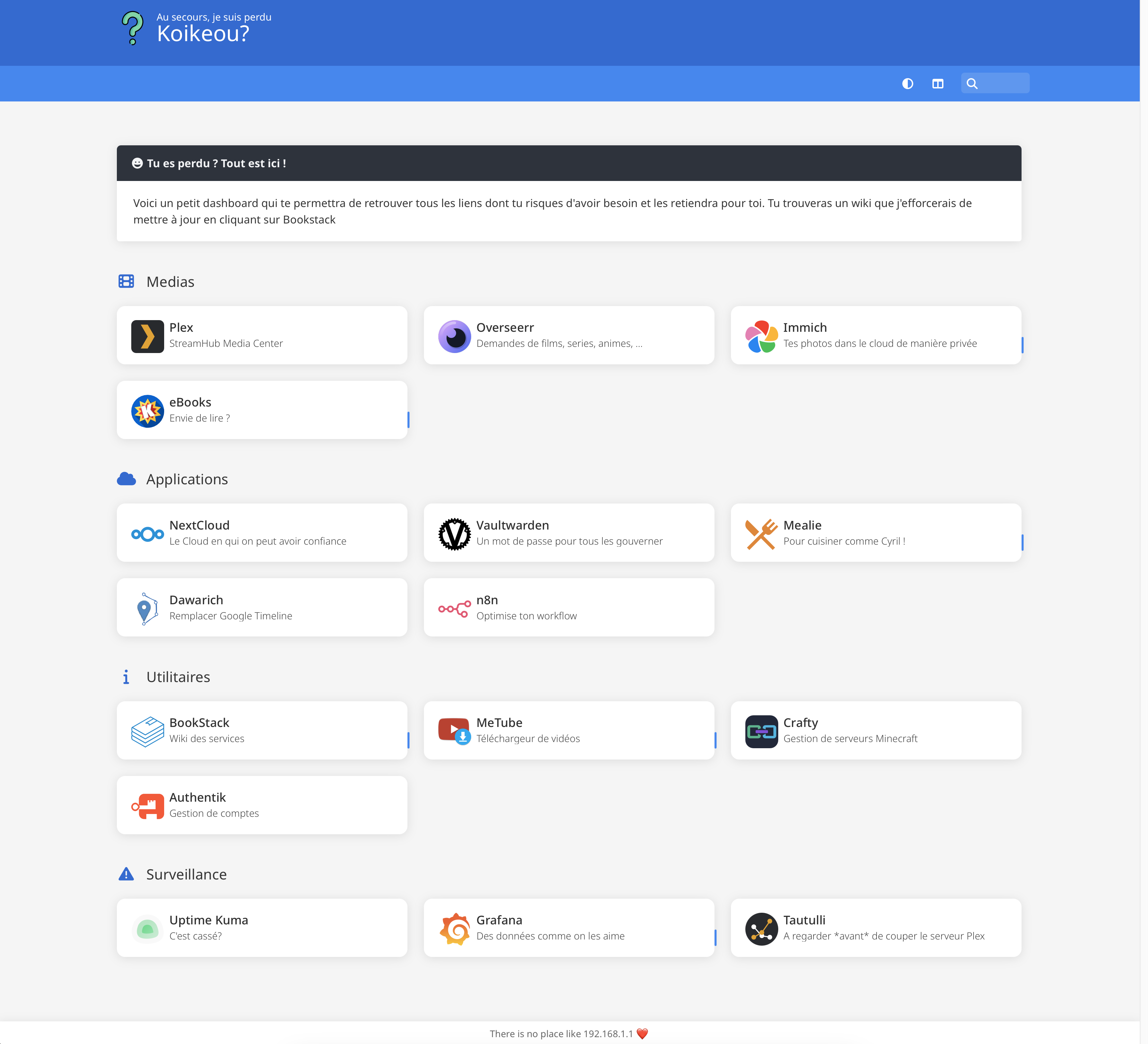
Task: Click the Immich colorful flower icon
Action: click(761, 336)
